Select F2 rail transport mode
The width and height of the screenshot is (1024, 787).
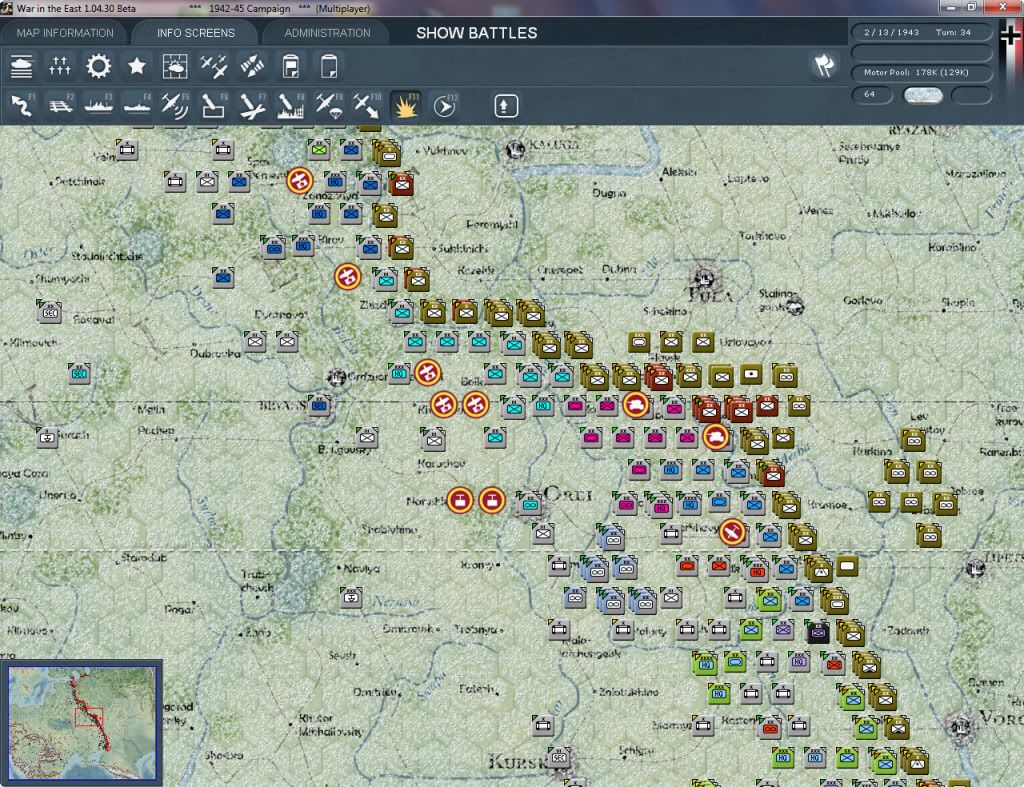click(x=61, y=105)
